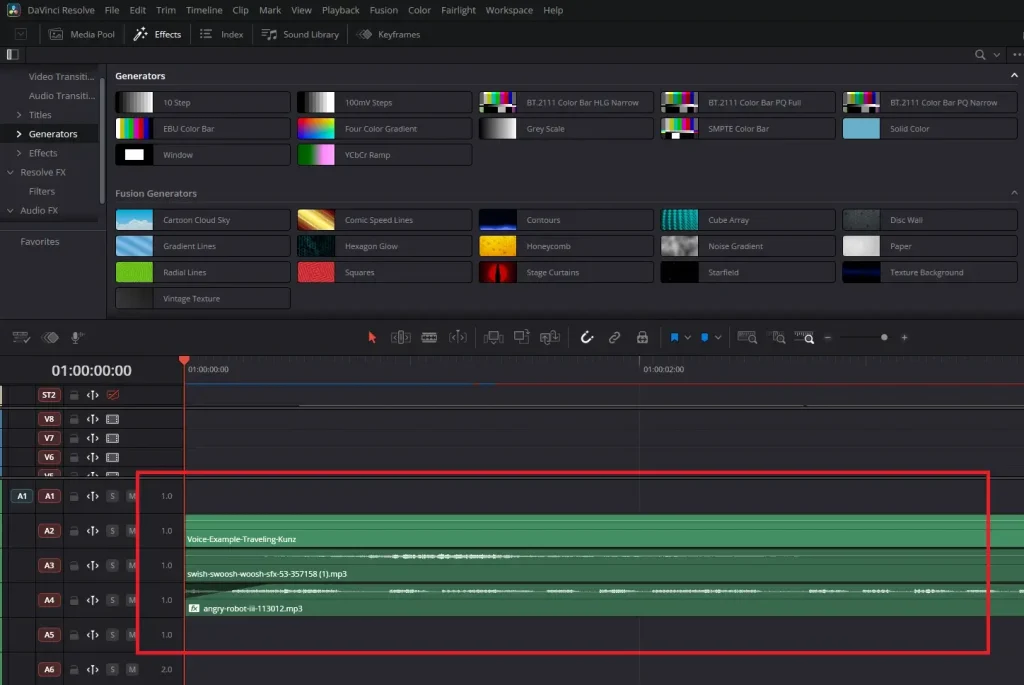Click the keyframe diamond icon left of the microphone
The width and height of the screenshot is (1024, 685).
(x=50, y=338)
